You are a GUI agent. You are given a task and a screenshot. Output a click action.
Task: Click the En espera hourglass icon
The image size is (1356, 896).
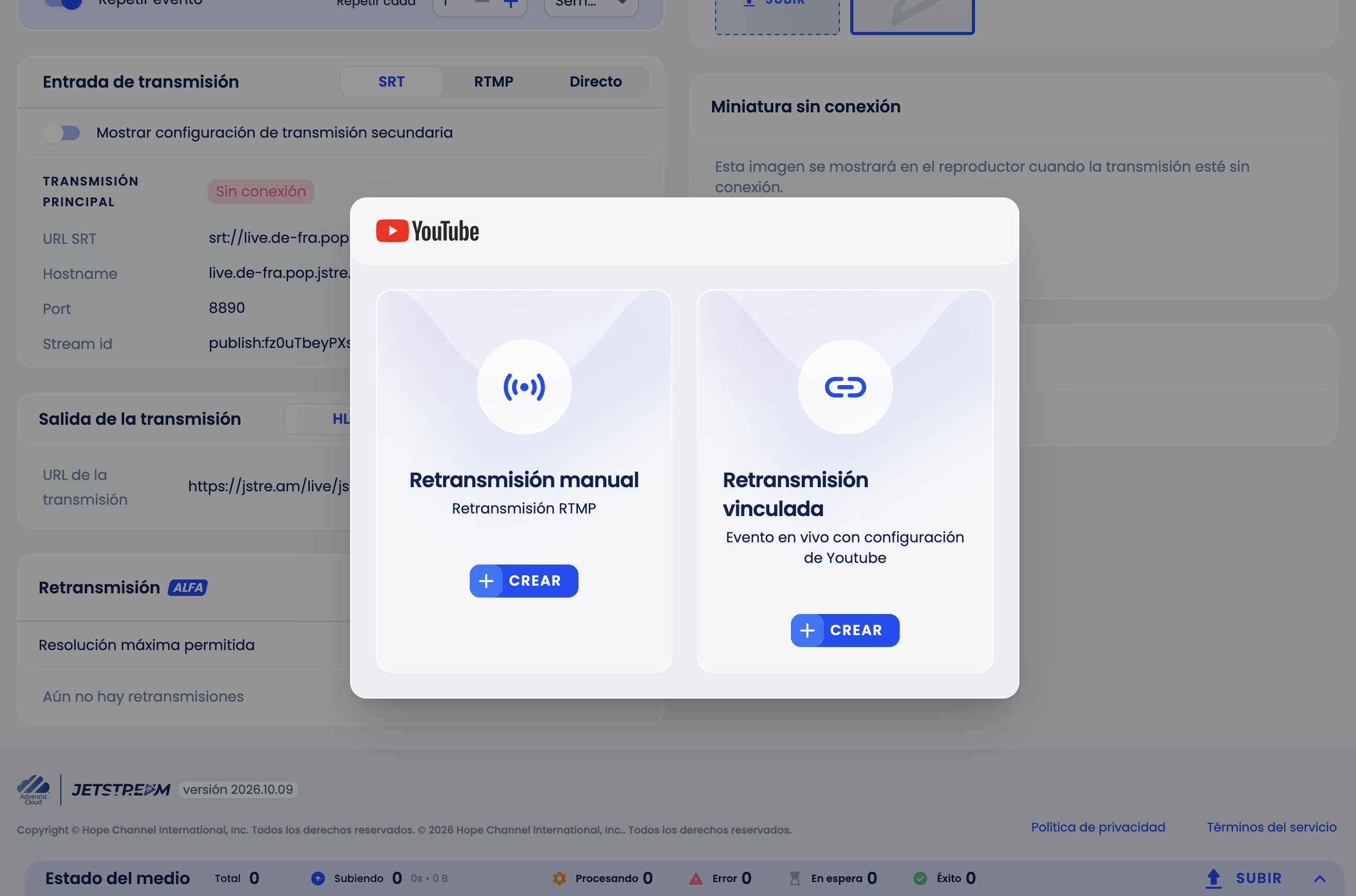[795, 878]
